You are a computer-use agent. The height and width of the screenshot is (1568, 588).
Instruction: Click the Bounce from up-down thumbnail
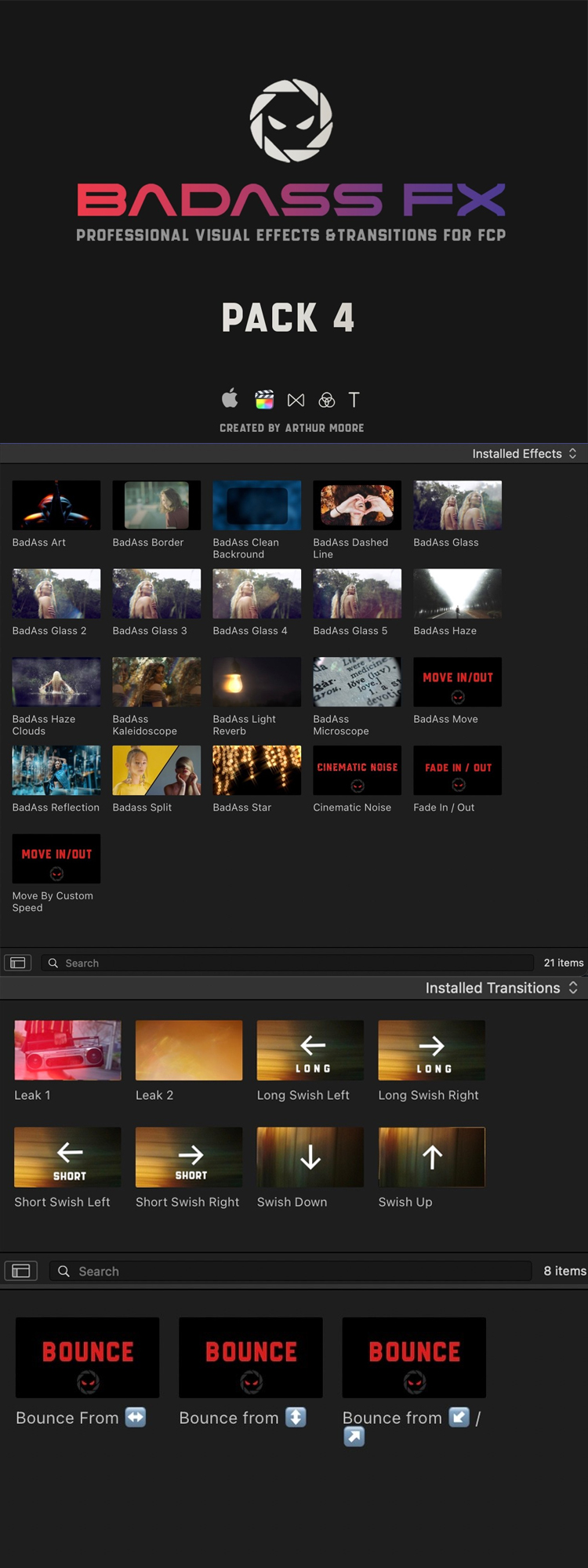[x=251, y=1358]
